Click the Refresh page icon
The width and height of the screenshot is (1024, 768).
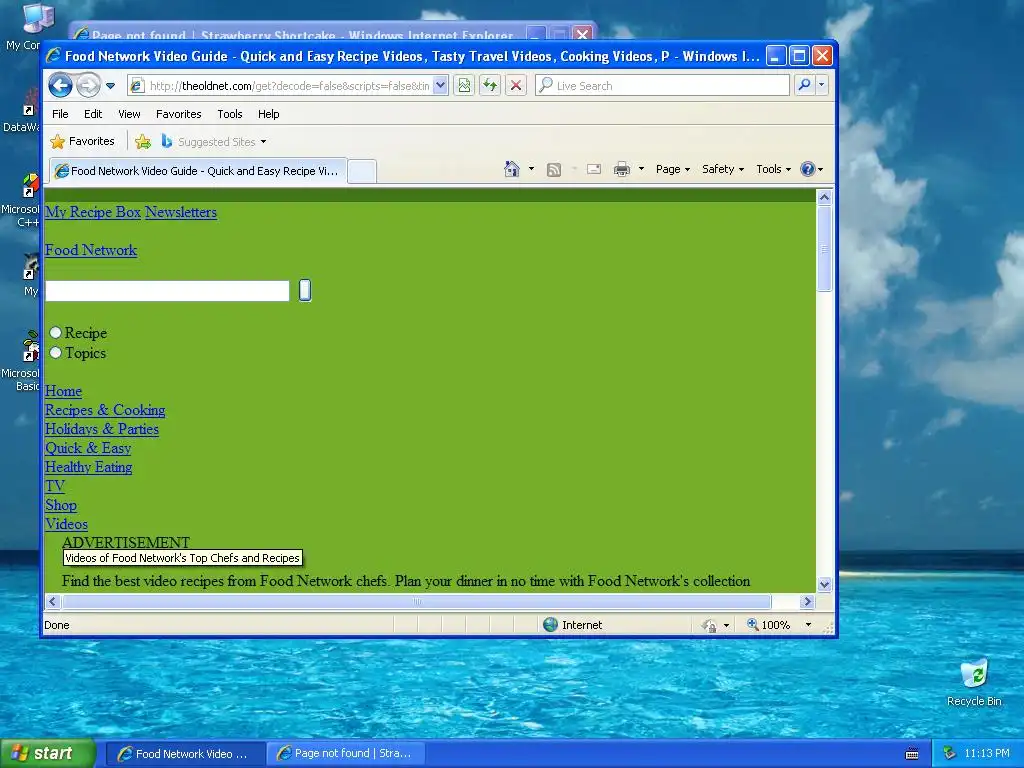coord(490,86)
